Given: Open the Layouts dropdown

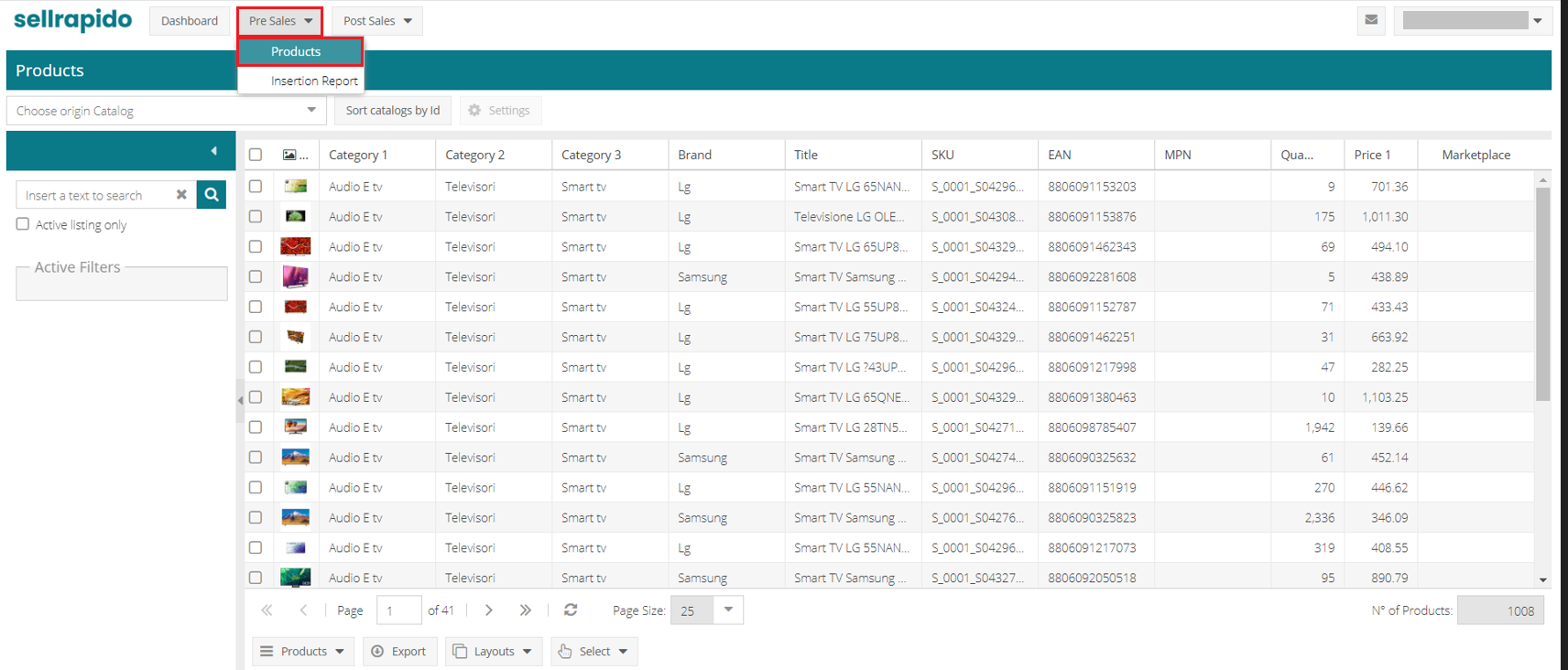Looking at the screenshot, I should point(494,652).
